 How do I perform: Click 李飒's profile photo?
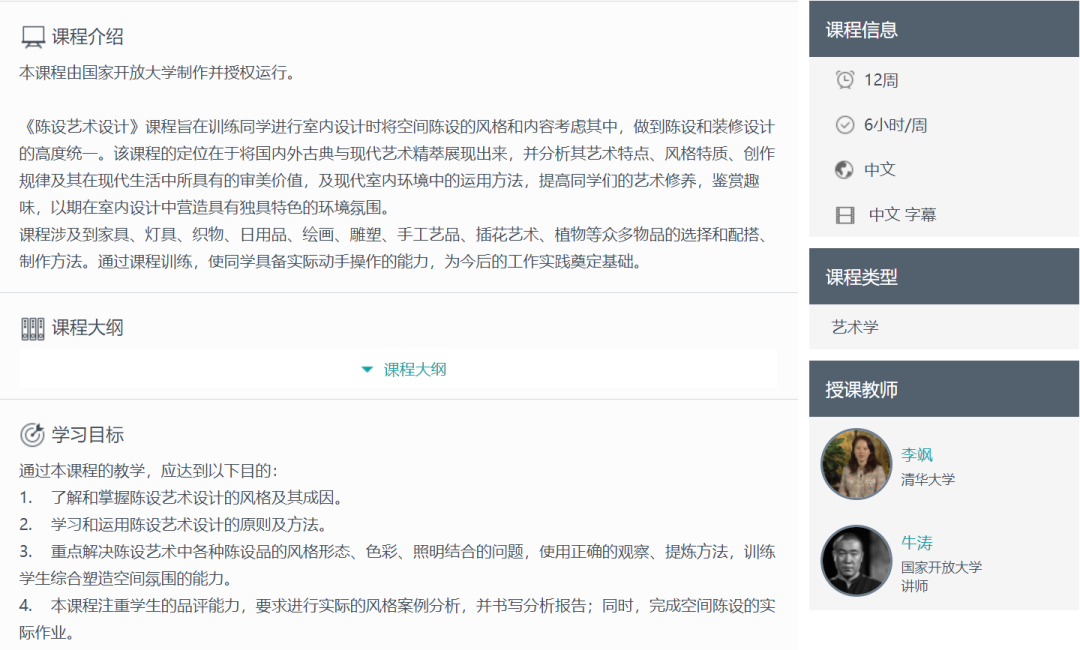coord(856,464)
